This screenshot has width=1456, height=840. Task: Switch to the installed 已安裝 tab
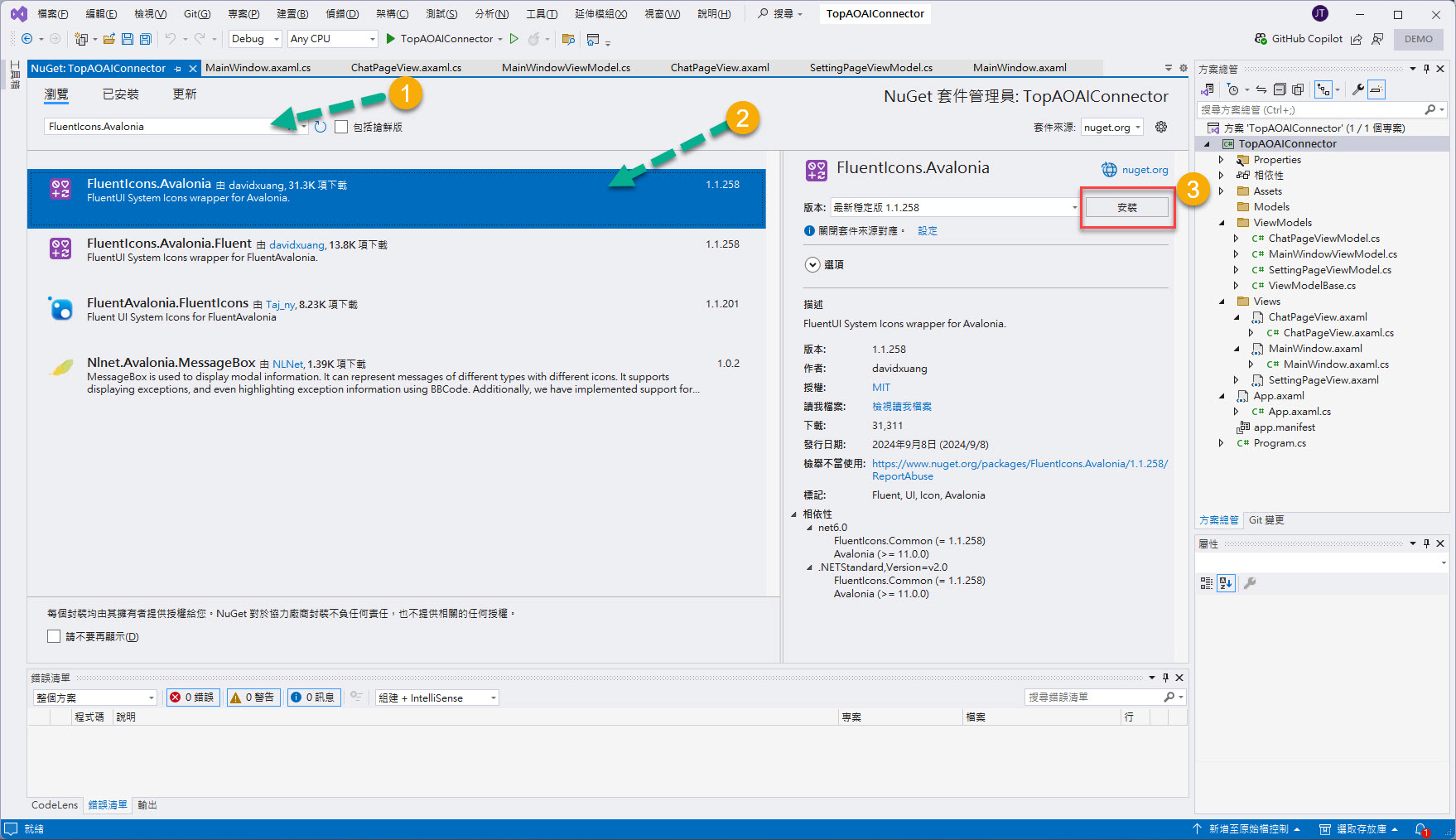(121, 94)
